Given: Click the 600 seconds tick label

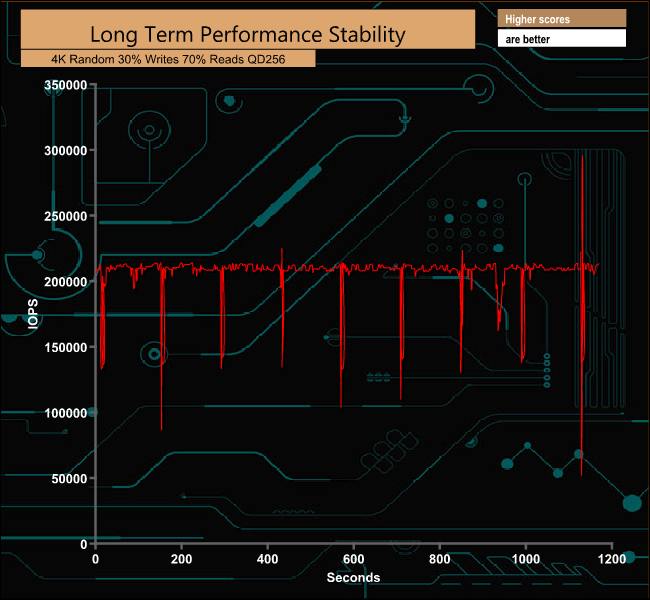Looking at the screenshot, I should coord(353,559).
